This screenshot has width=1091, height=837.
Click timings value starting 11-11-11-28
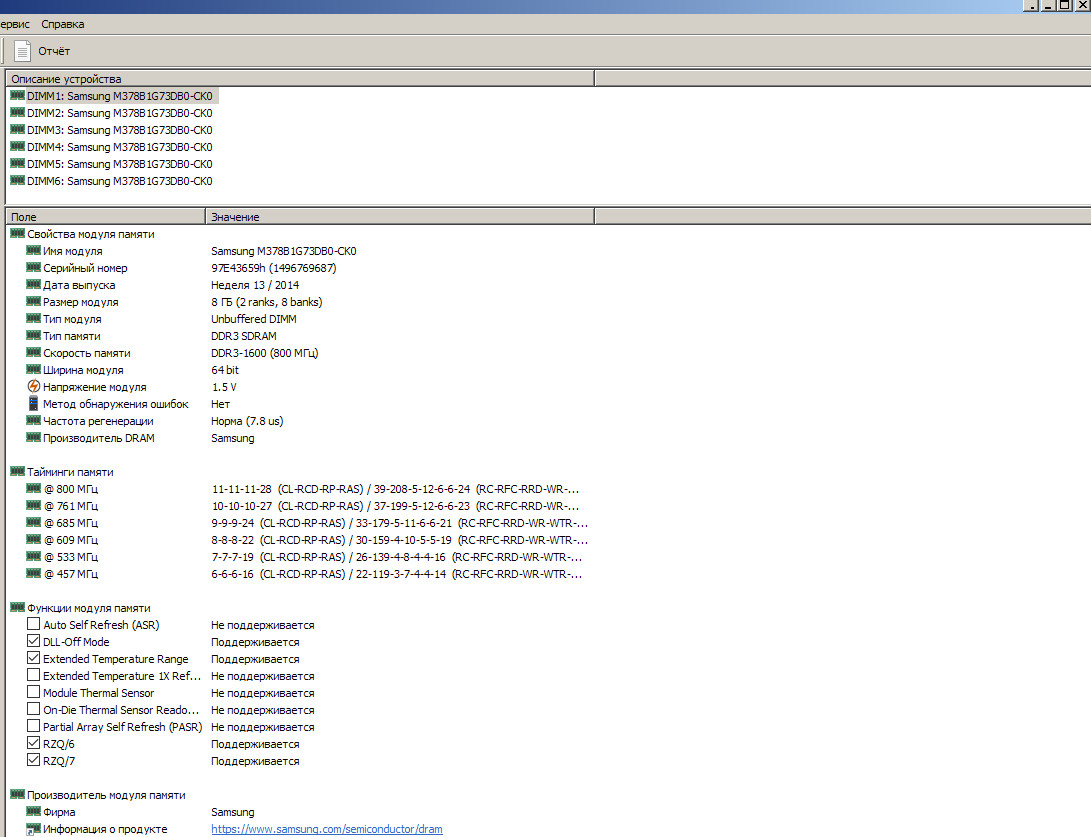tap(395, 489)
